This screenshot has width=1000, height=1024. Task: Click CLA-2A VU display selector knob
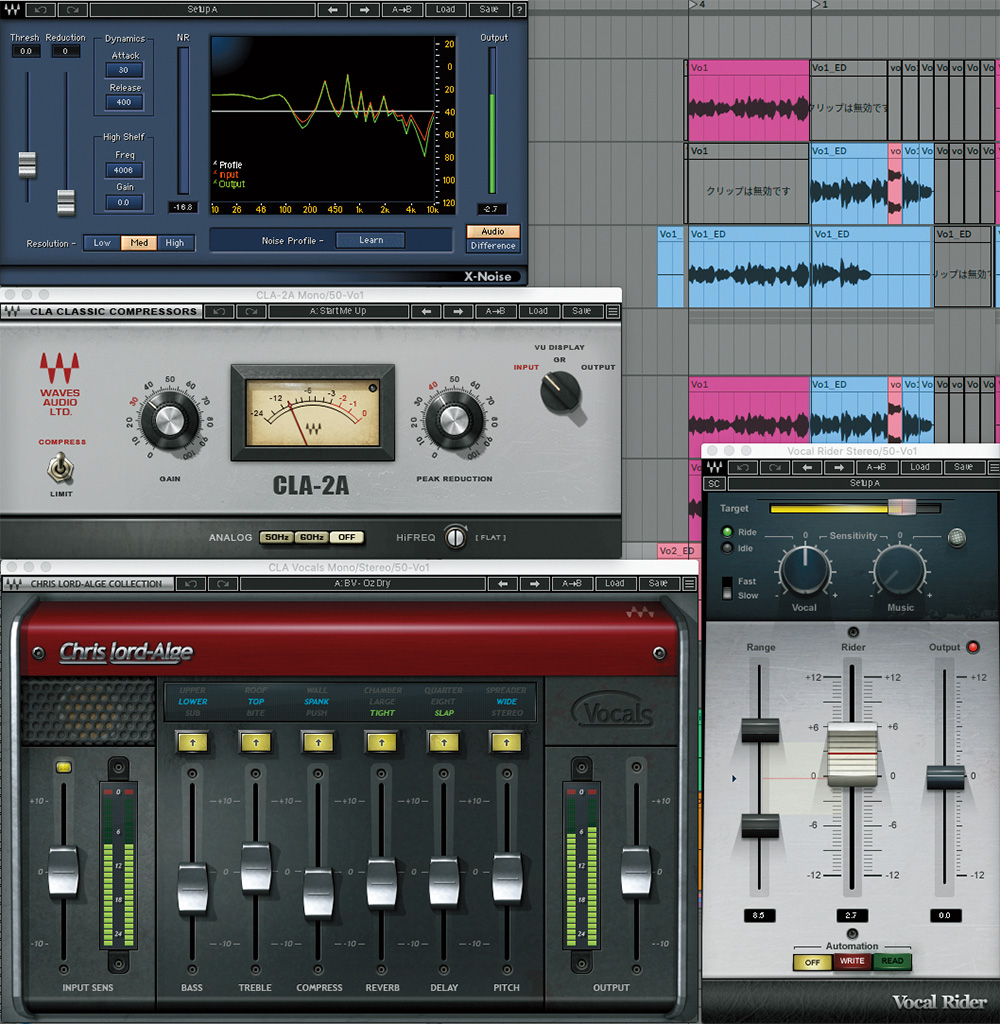pyautogui.click(x=560, y=391)
